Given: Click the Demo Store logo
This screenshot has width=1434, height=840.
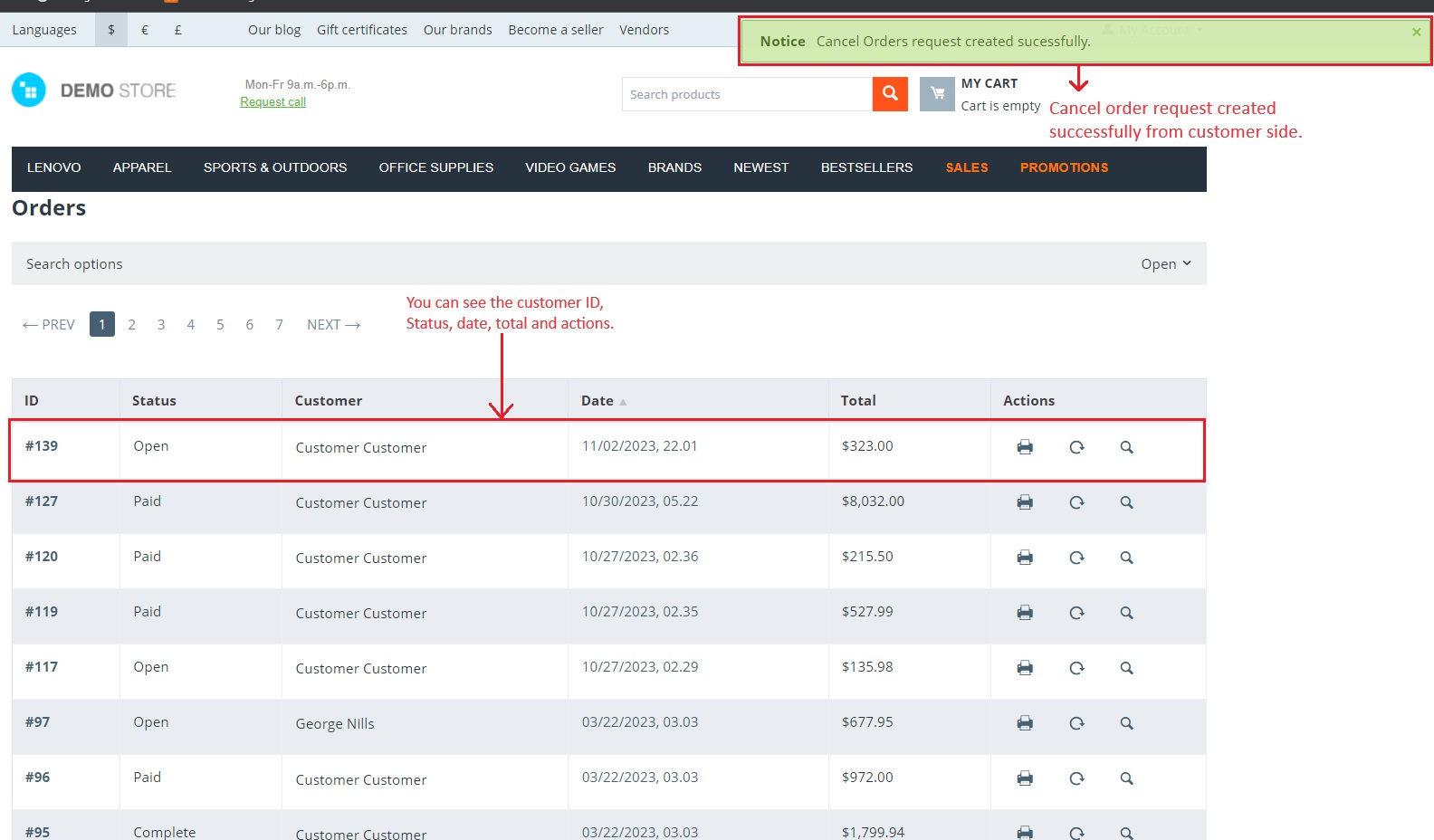Looking at the screenshot, I should coord(94,91).
